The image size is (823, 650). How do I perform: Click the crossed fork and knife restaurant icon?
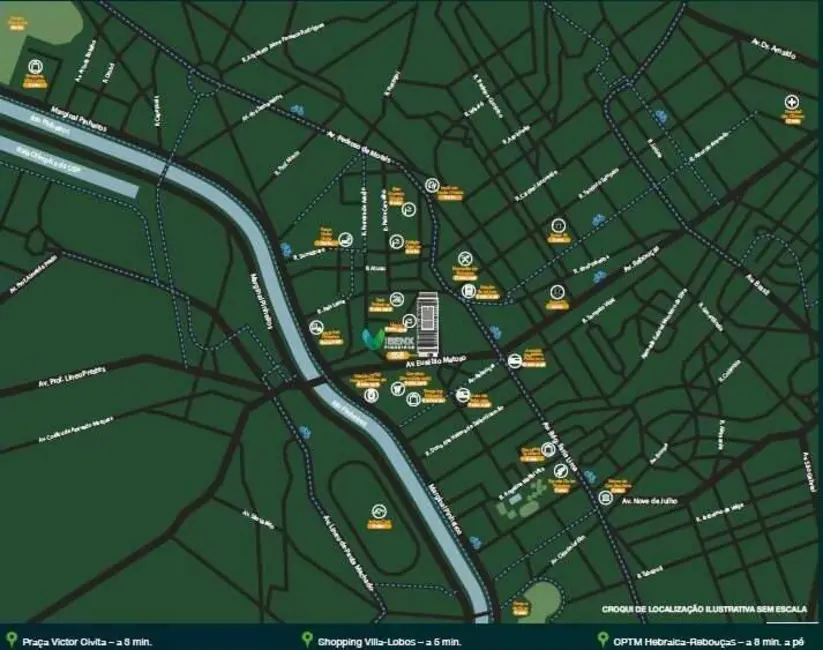click(464, 257)
